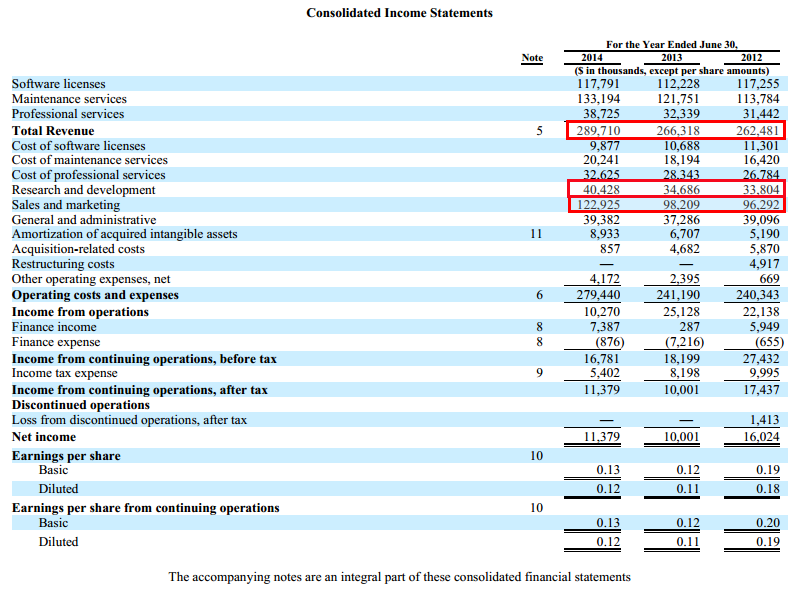Select discontinued operations loss value 1,413
This screenshot has height=589, width=793.
tap(764, 420)
